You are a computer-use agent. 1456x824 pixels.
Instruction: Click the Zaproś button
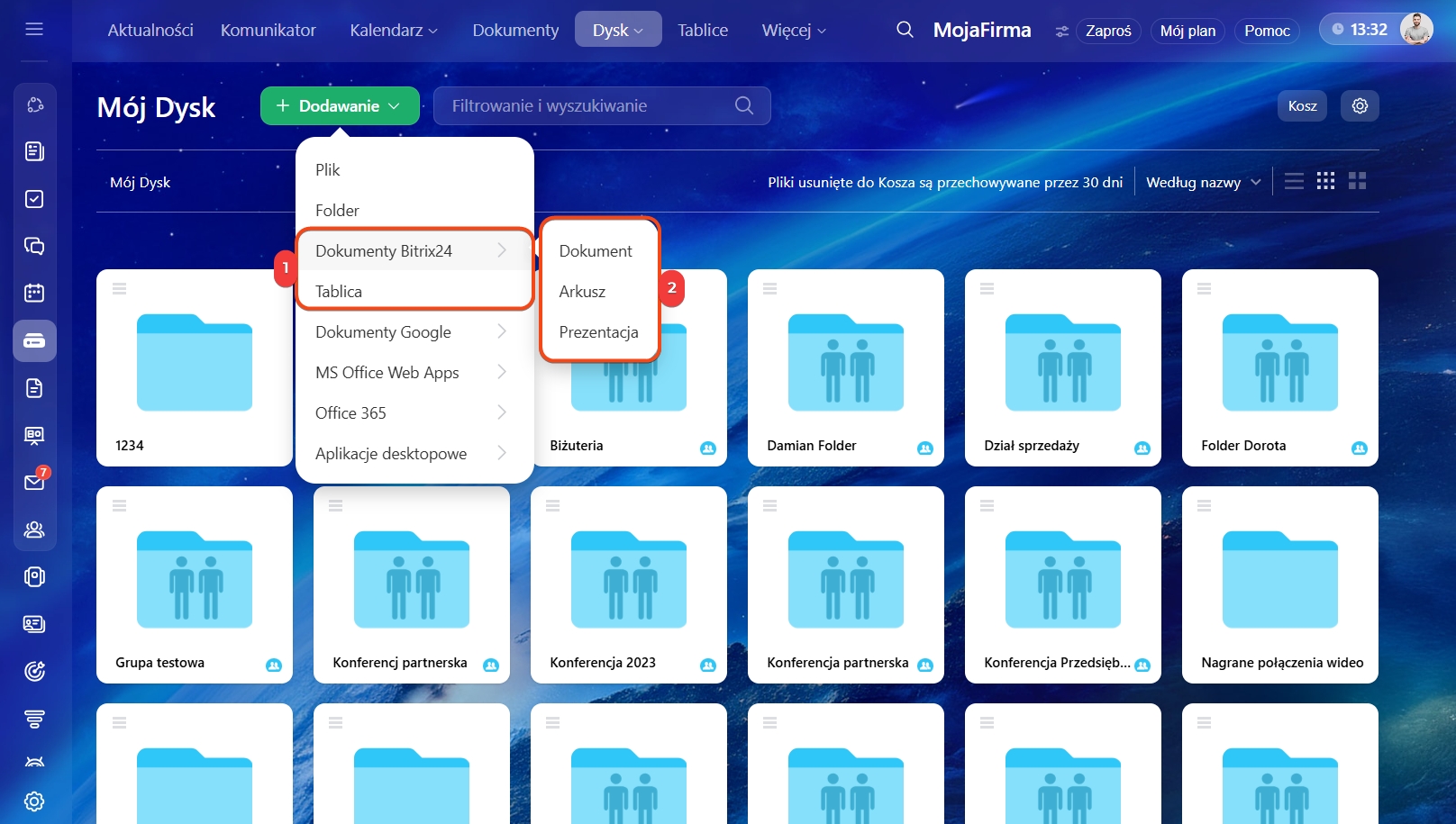point(1107,31)
